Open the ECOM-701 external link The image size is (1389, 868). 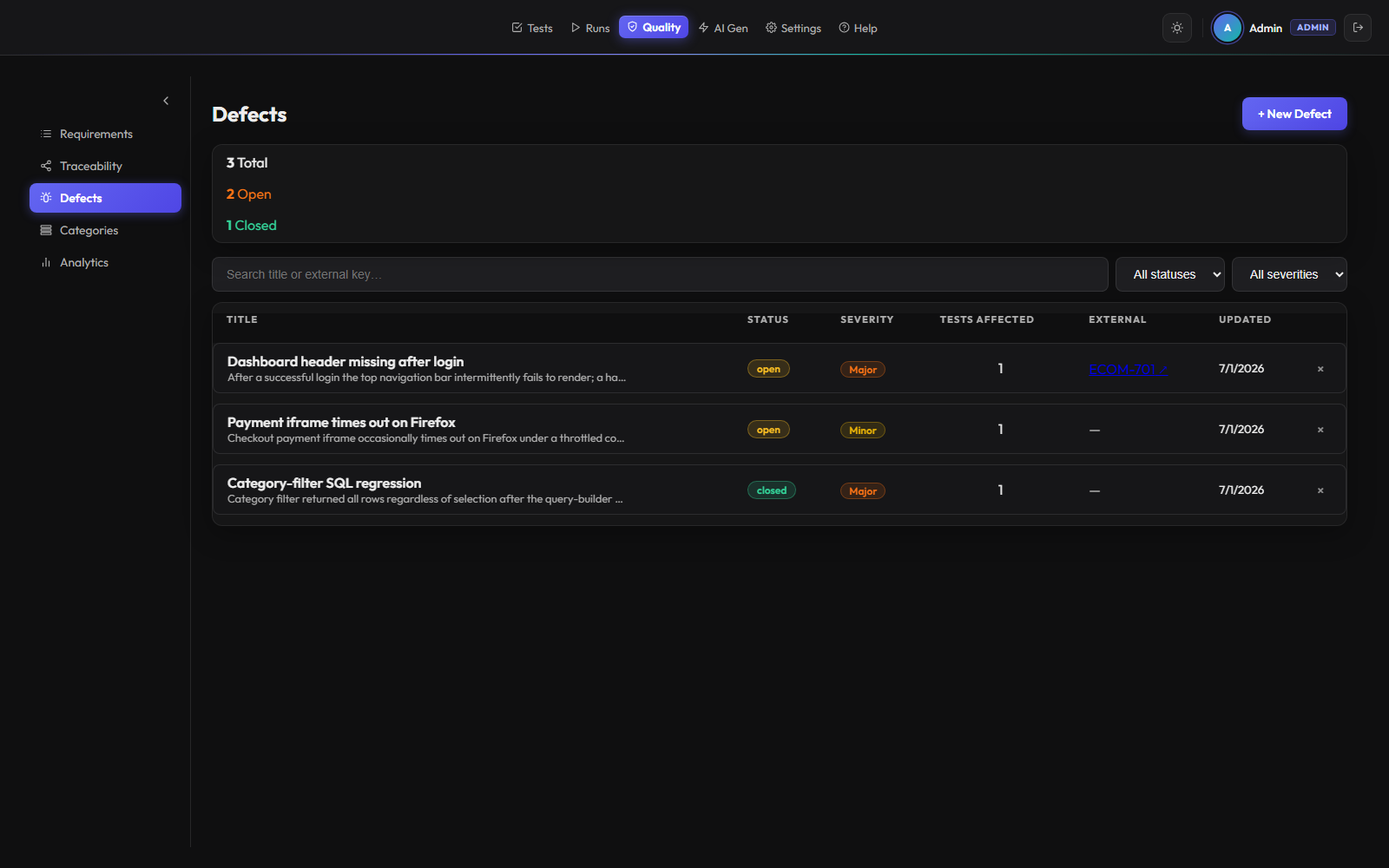[x=1128, y=369]
